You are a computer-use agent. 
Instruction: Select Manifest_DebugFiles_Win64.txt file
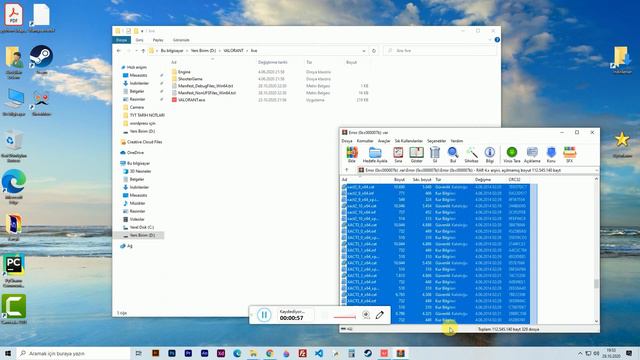pos(205,86)
